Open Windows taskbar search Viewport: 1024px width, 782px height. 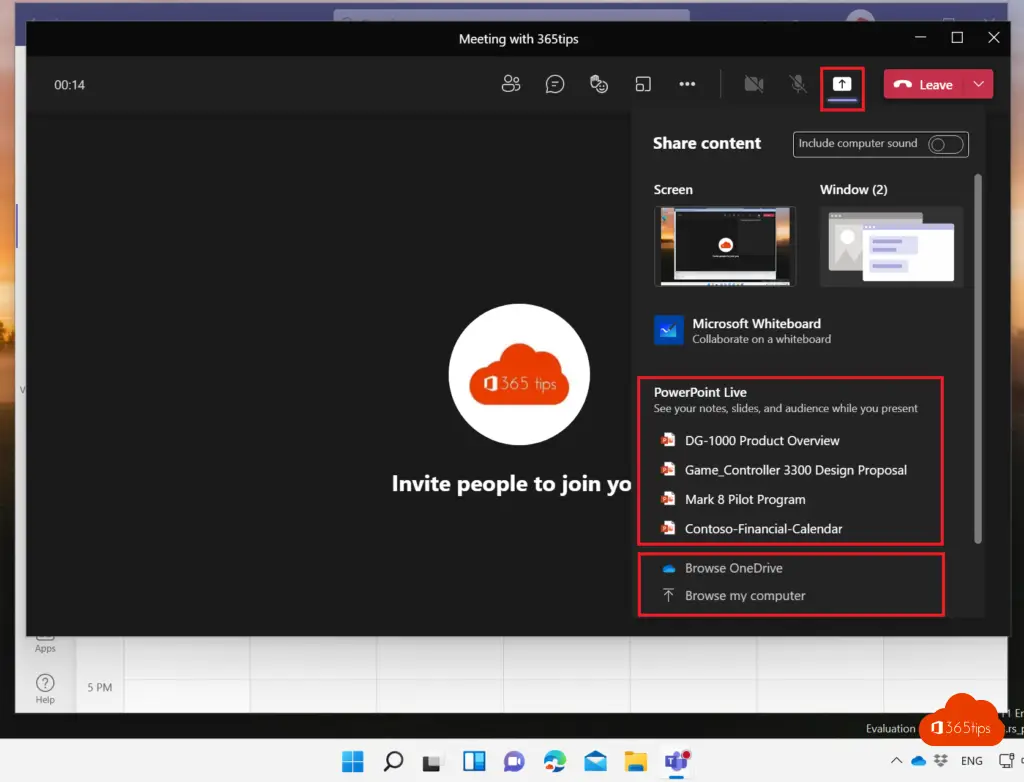(393, 761)
